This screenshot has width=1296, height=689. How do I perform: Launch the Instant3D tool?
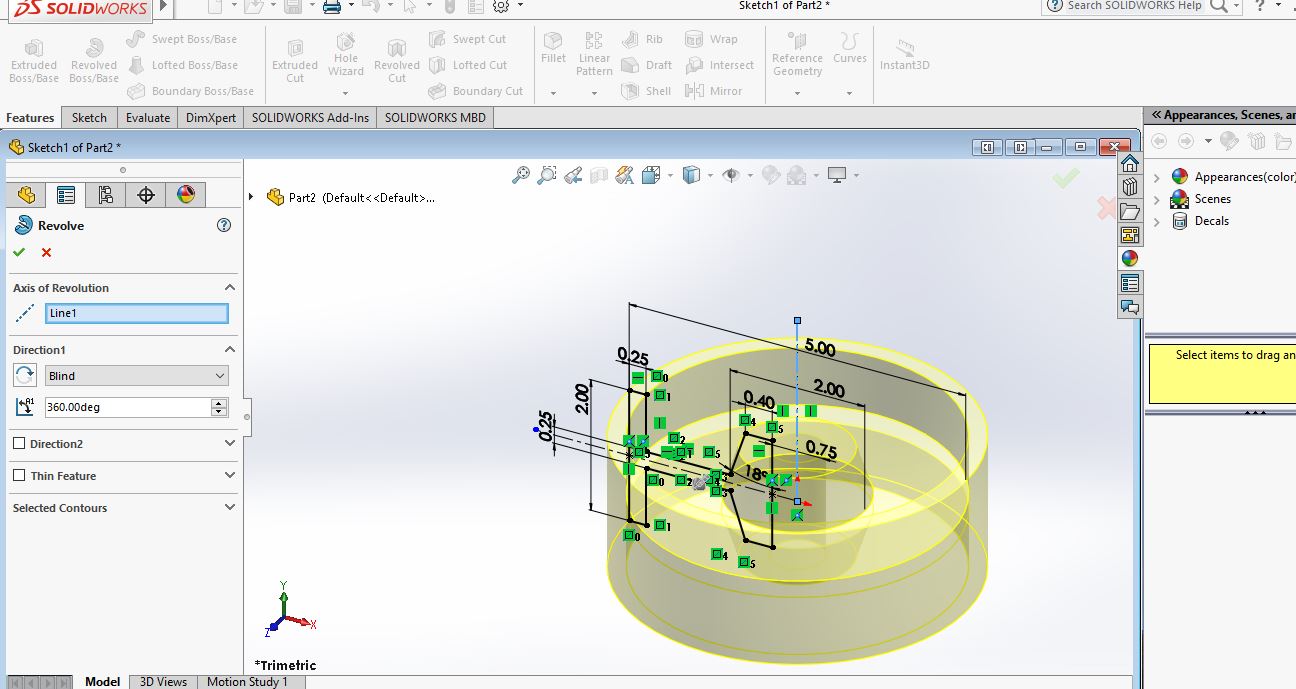coord(905,56)
